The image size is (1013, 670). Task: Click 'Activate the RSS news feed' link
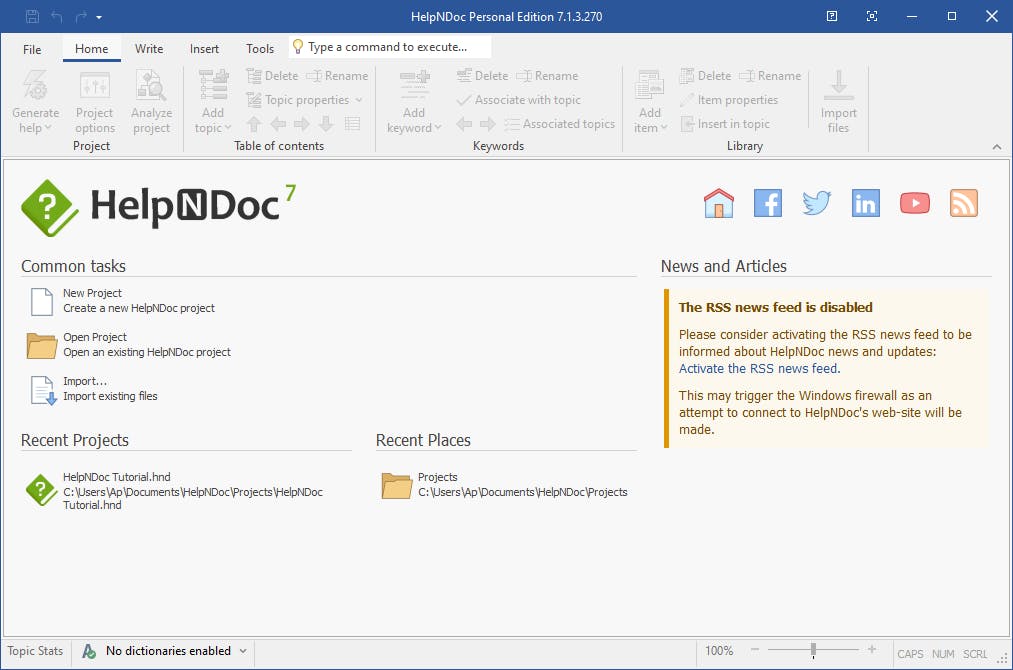click(x=759, y=368)
